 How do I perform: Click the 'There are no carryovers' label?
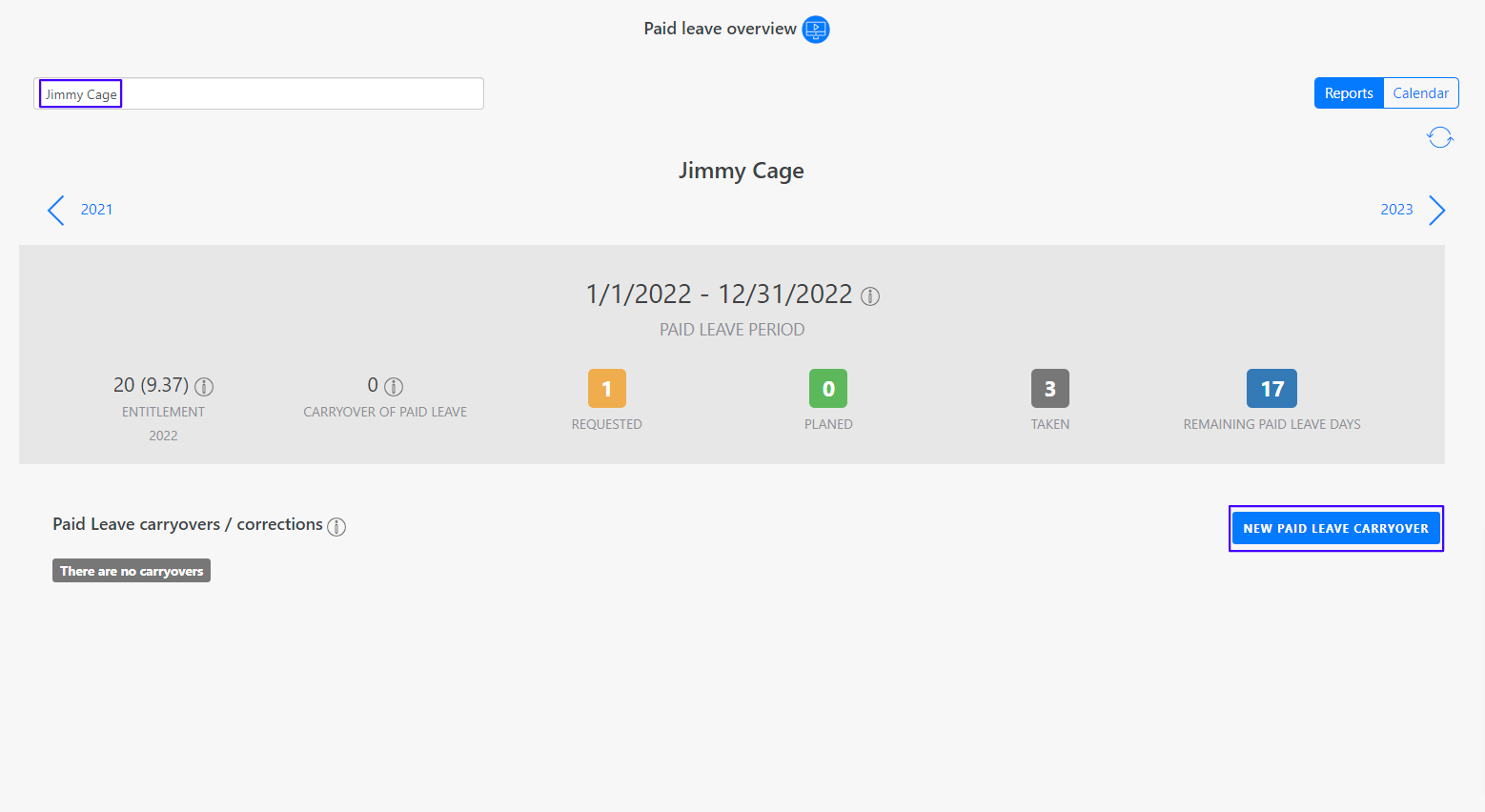click(x=132, y=571)
